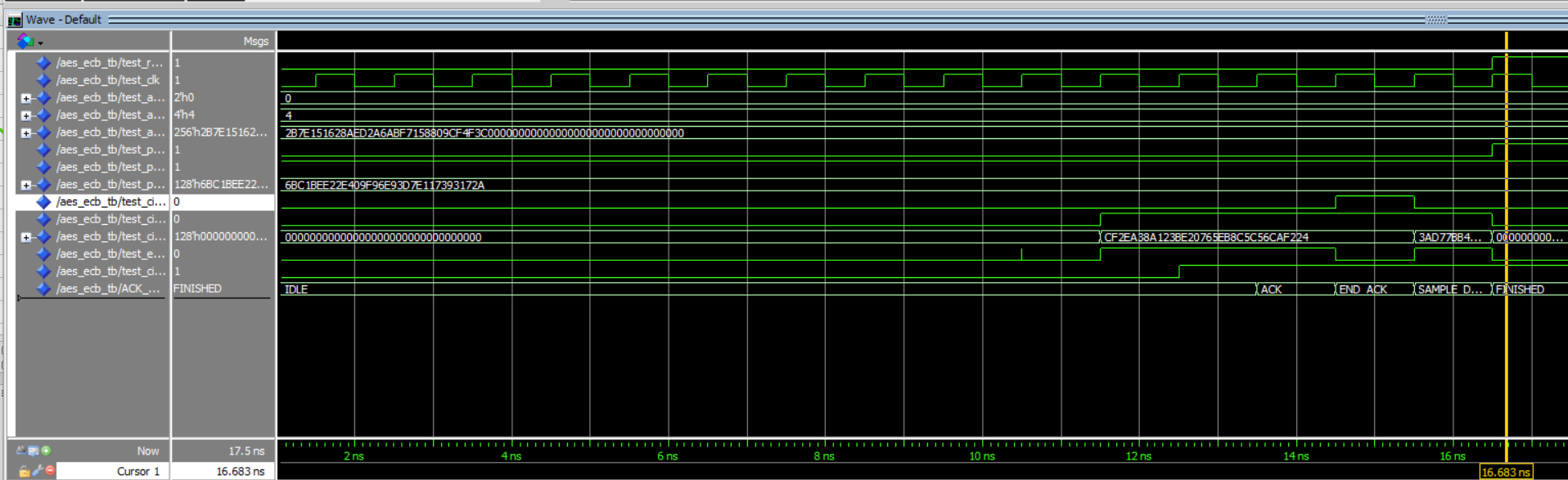Click the dotted grip handle in title bar

[1436, 20]
